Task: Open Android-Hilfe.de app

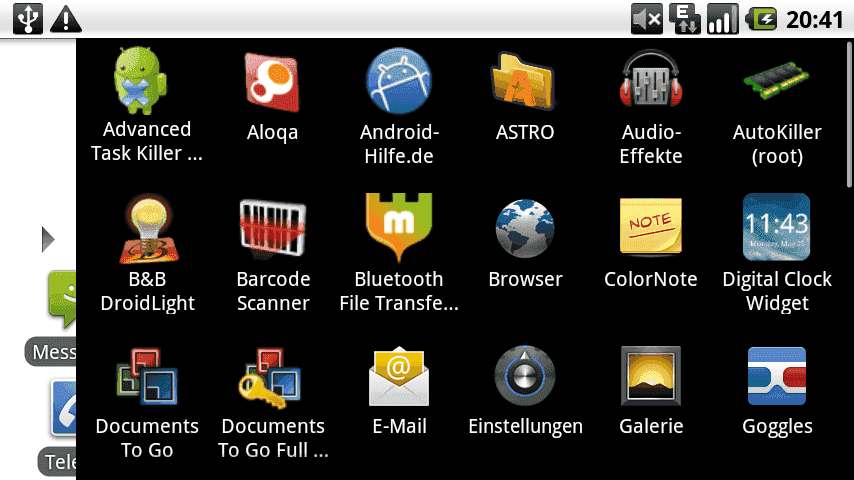Action: click(x=399, y=81)
